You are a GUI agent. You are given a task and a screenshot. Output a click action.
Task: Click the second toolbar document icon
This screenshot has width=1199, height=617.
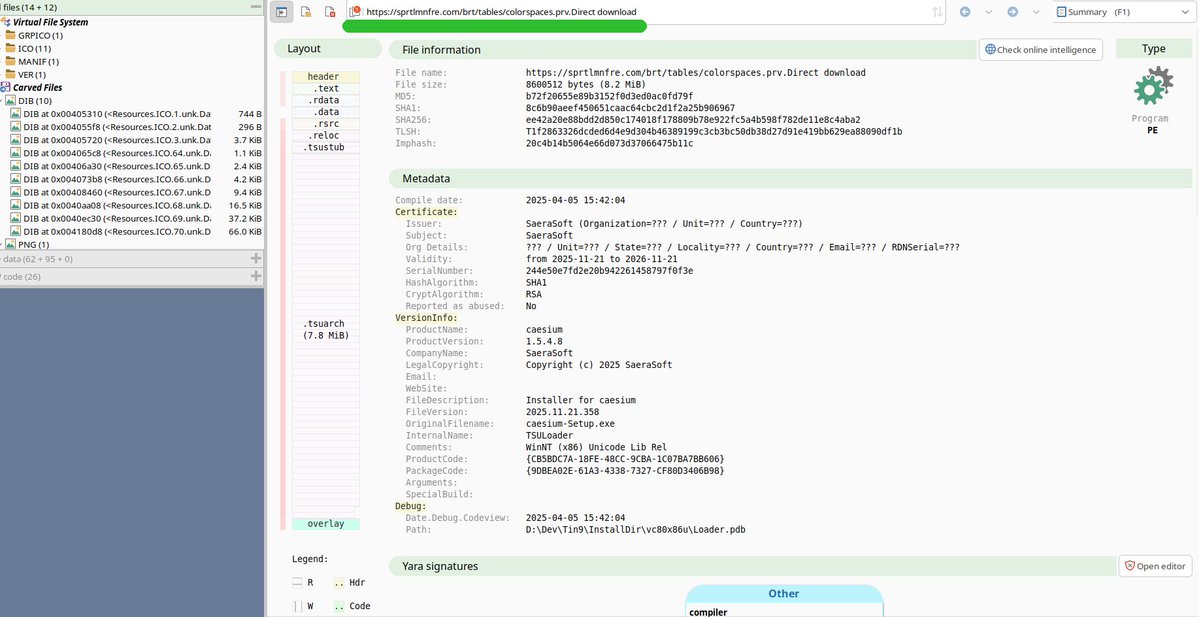[x=306, y=11]
